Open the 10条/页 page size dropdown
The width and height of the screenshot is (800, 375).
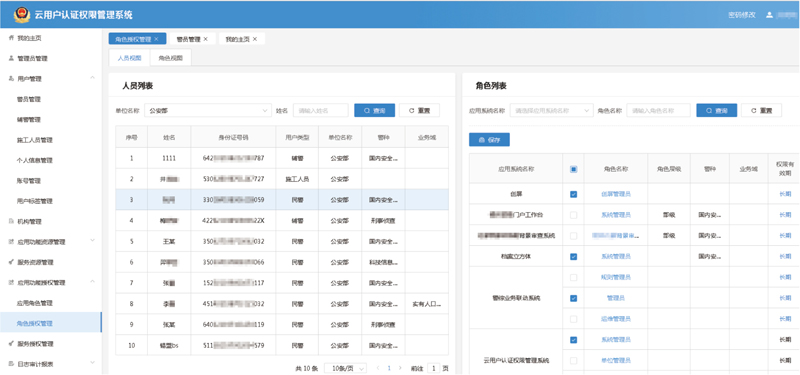pyautogui.click(x=346, y=368)
